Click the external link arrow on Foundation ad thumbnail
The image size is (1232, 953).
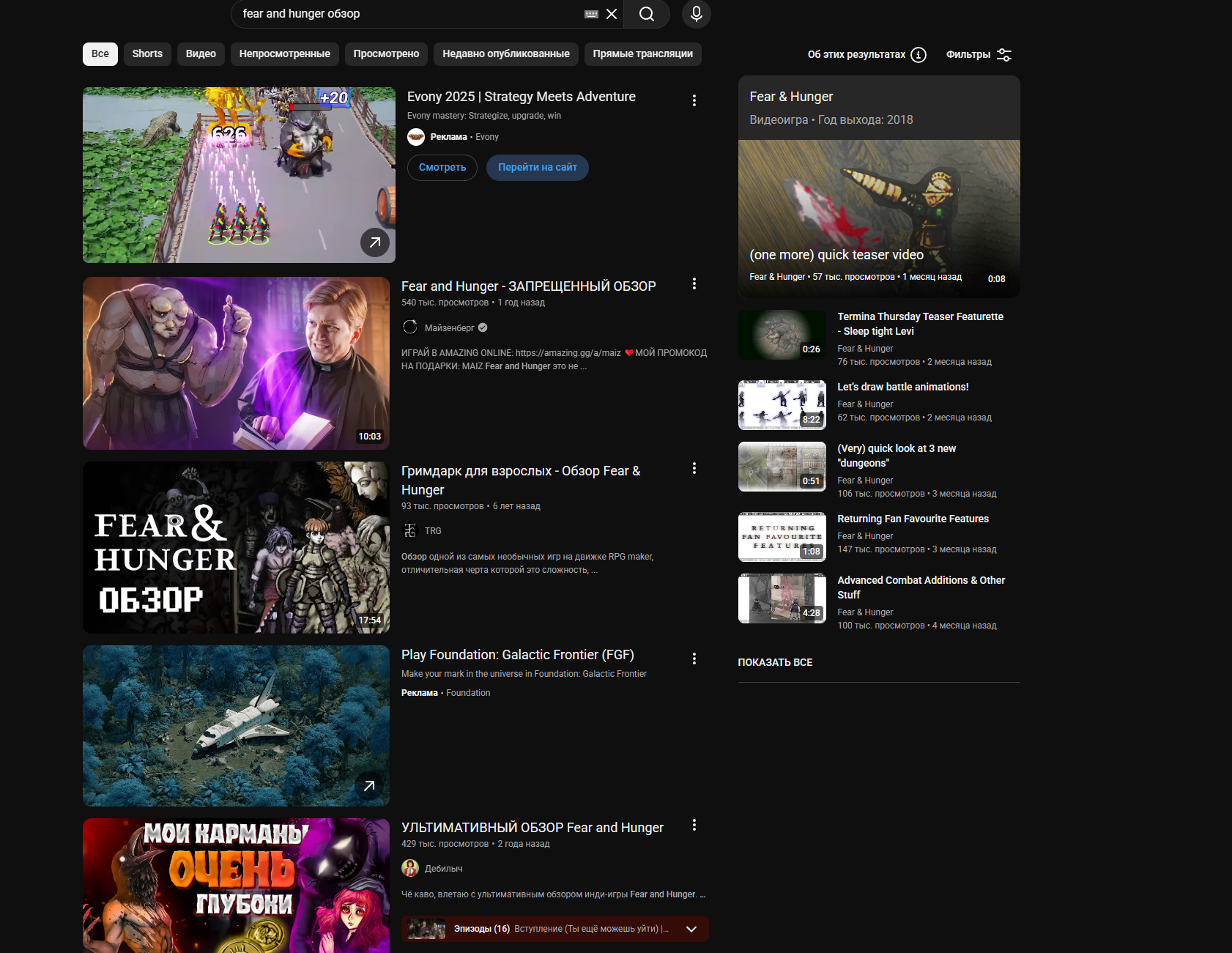point(369,786)
